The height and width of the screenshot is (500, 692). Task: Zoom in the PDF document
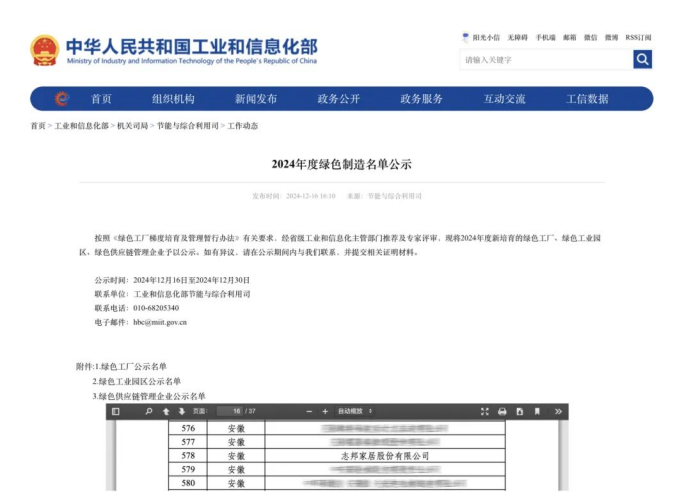[x=325, y=411]
